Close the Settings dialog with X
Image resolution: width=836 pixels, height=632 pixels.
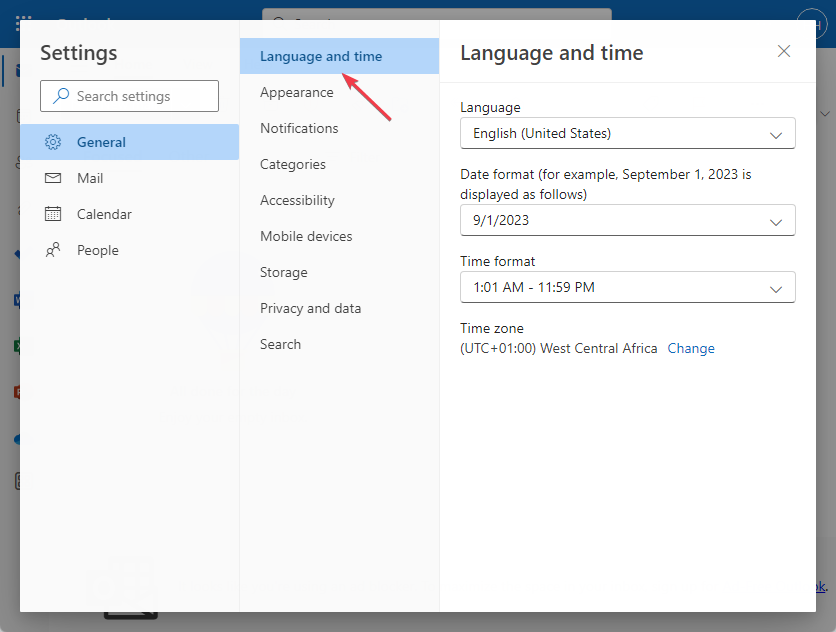(x=784, y=51)
